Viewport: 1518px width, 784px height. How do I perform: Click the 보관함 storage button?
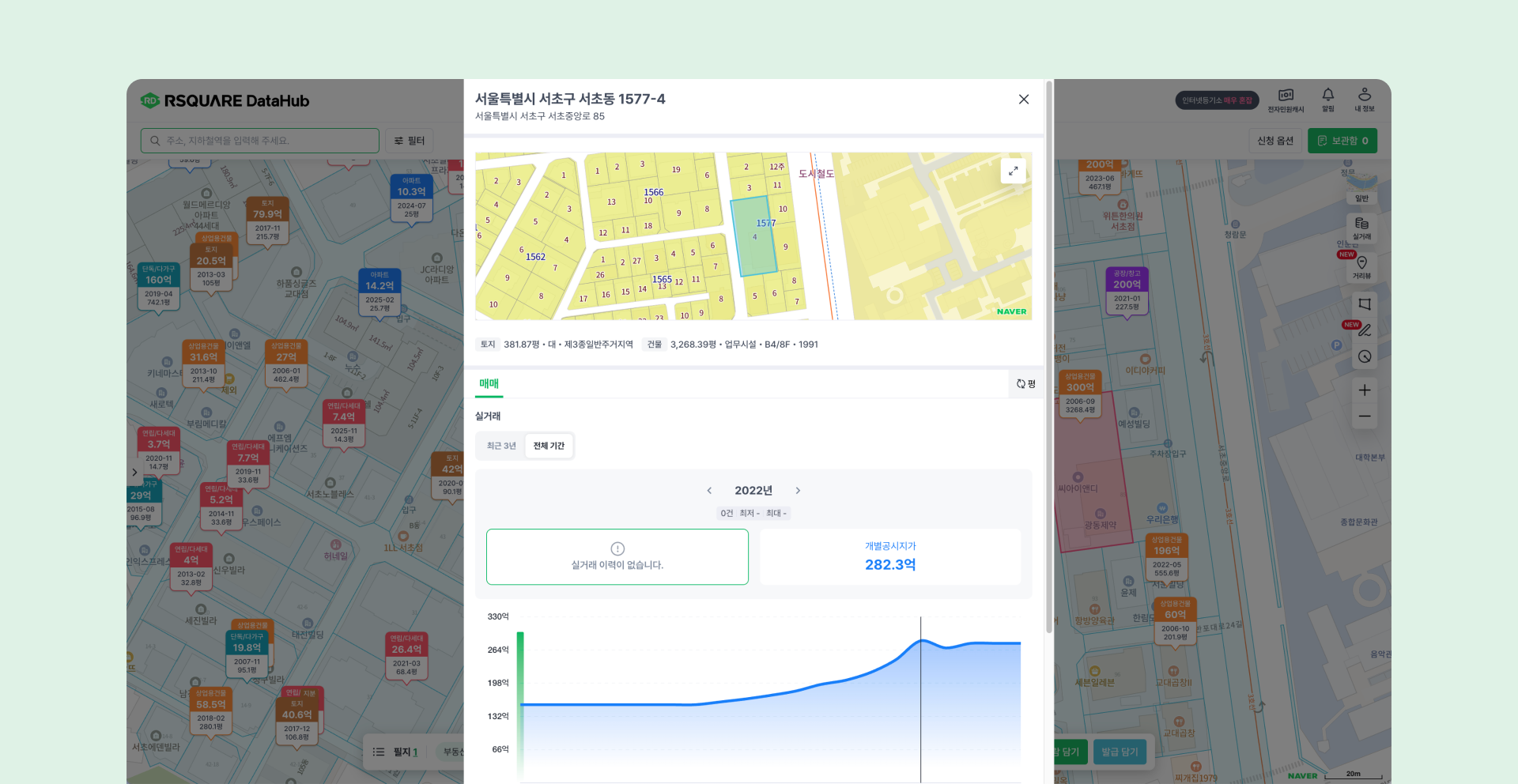tap(1342, 141)
